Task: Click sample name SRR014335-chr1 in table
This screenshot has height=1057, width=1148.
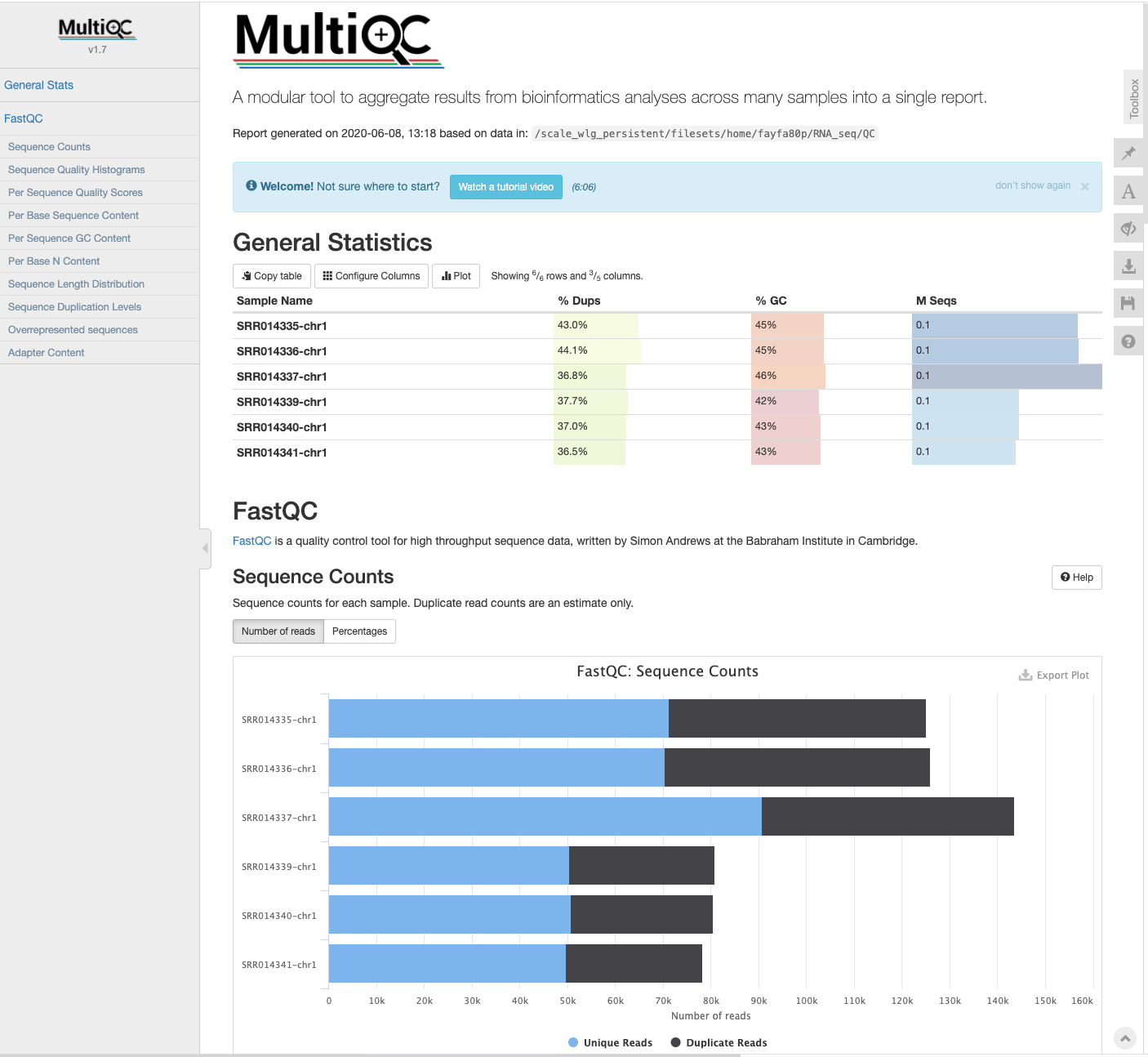Action: click(282, 326)
